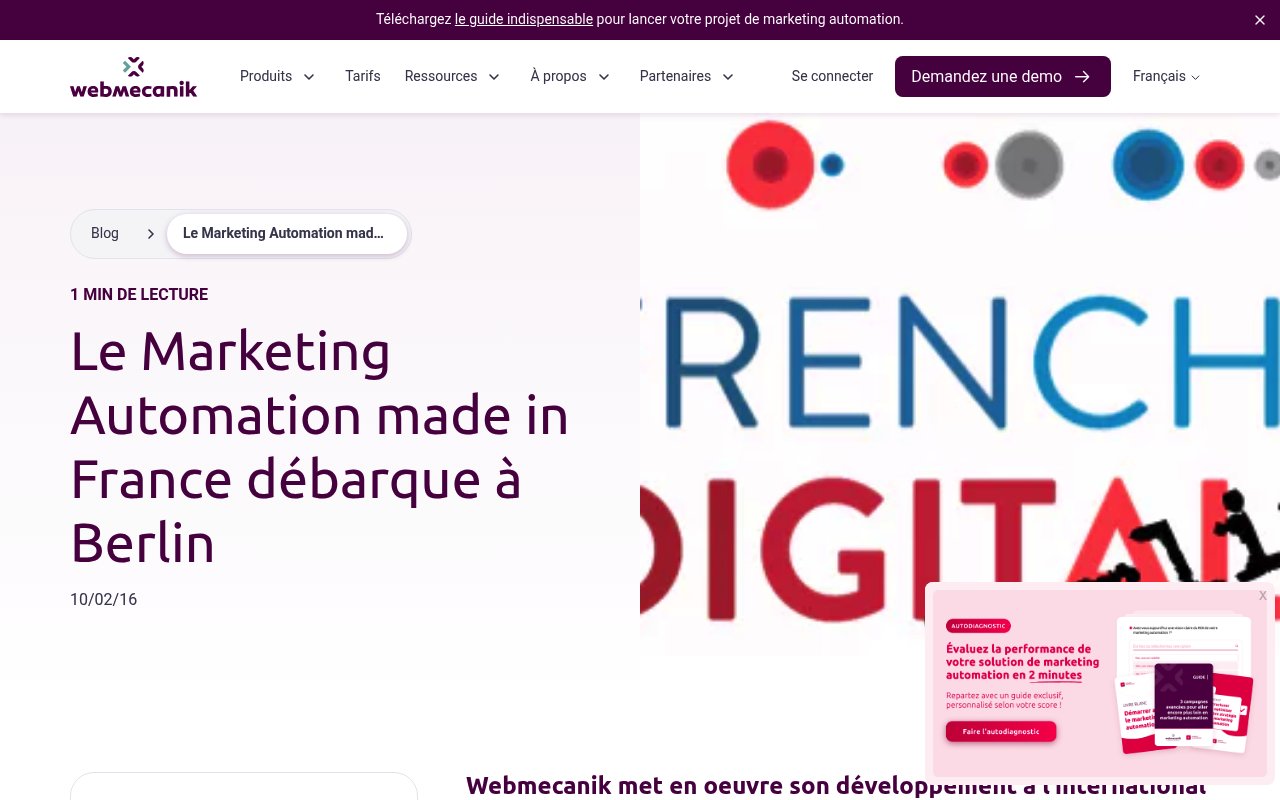This screenshot has width=1280, height=800.
Task: Click Se connecter link
Action: pyautogui.click(x=832, y=76)
